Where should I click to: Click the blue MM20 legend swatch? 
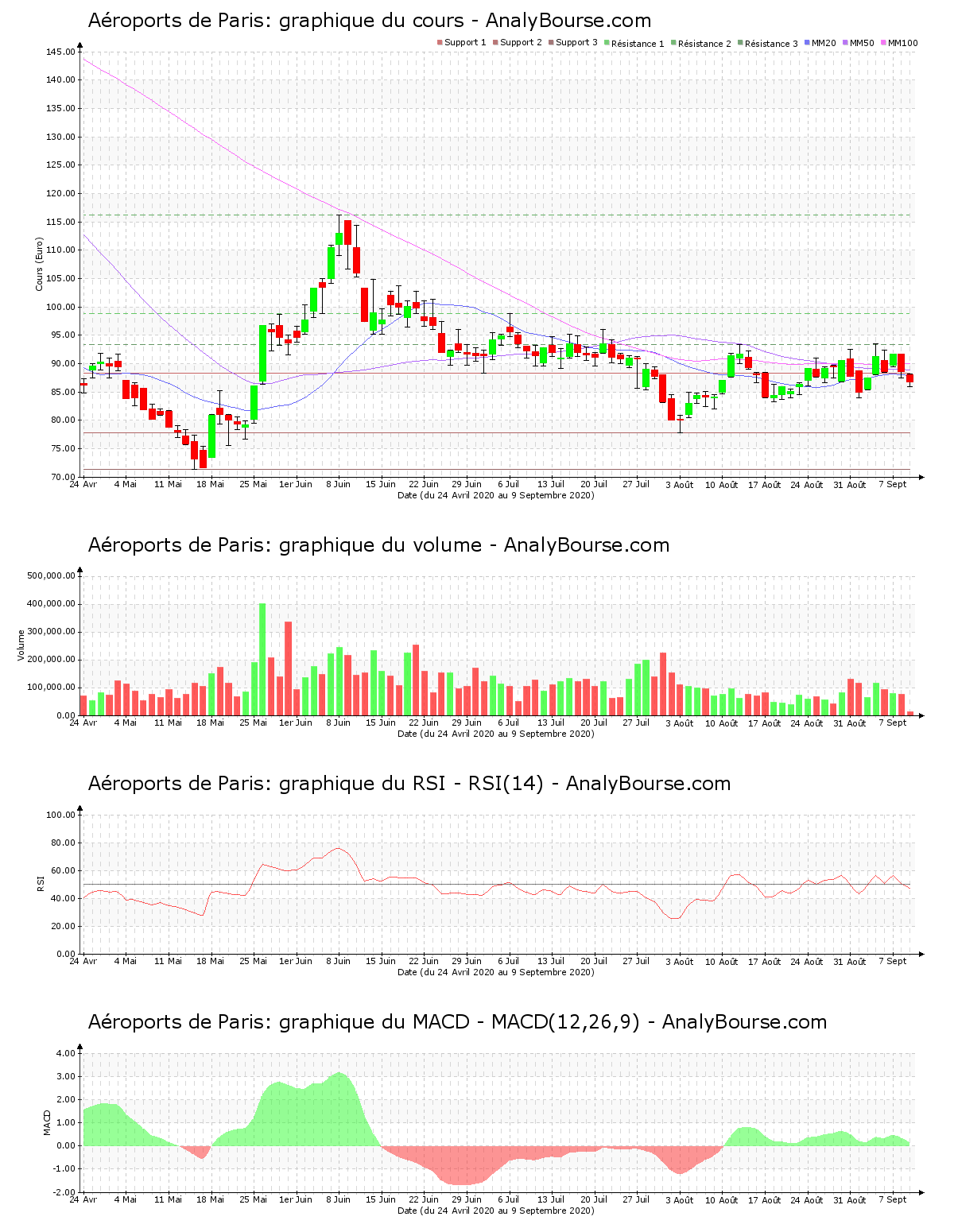coord(807,43)
